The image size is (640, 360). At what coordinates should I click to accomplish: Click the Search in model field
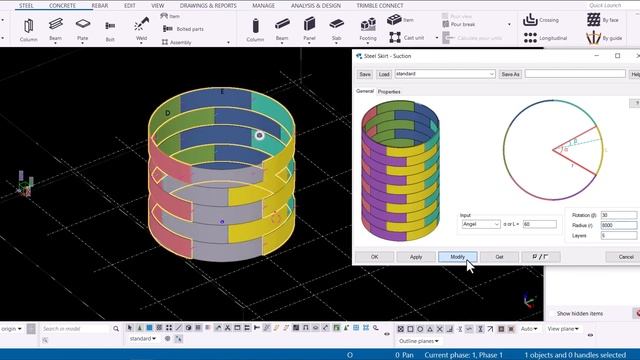[76, 329]
